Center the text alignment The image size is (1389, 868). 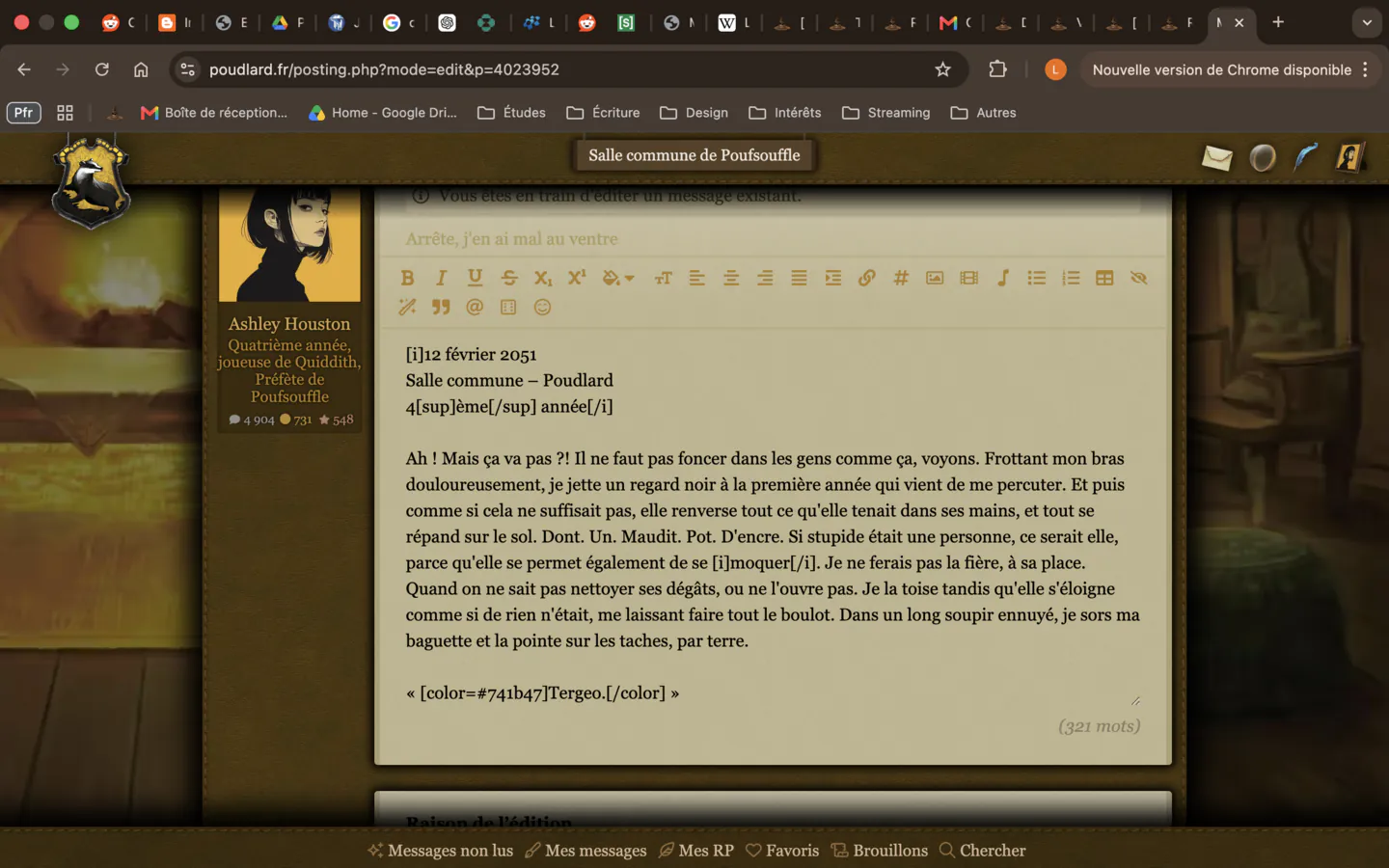tap(731, 278)
